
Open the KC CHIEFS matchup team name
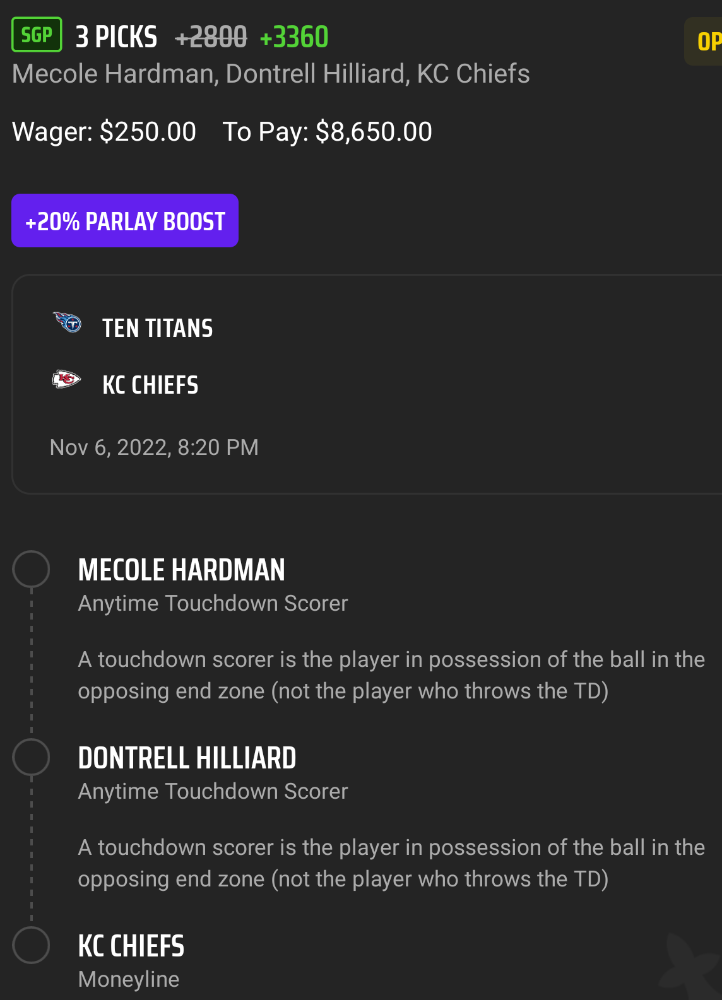pyautogui.click(x=151, y=385)
